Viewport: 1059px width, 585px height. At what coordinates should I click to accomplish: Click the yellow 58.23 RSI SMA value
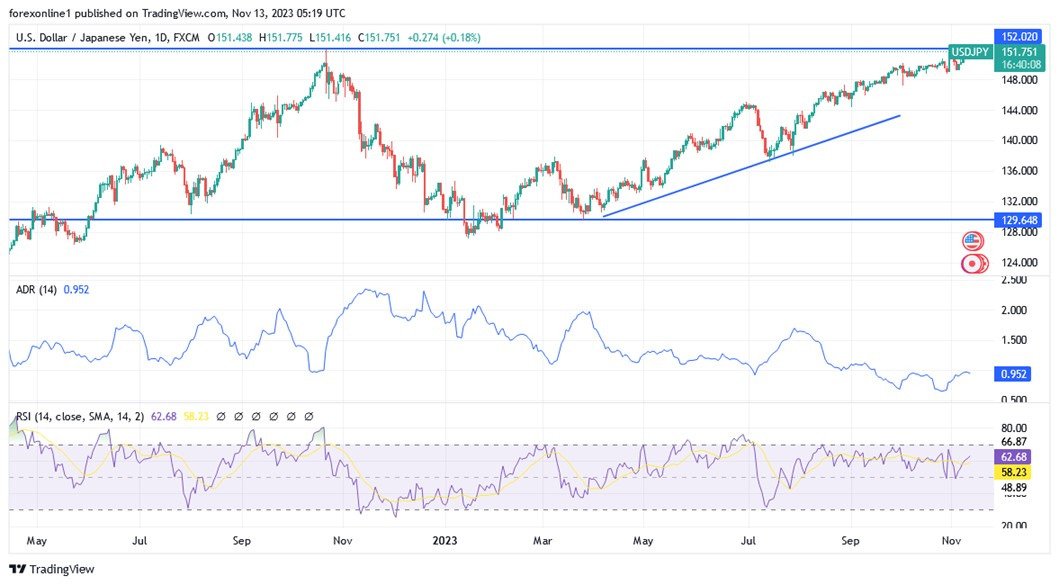[197, 415]
